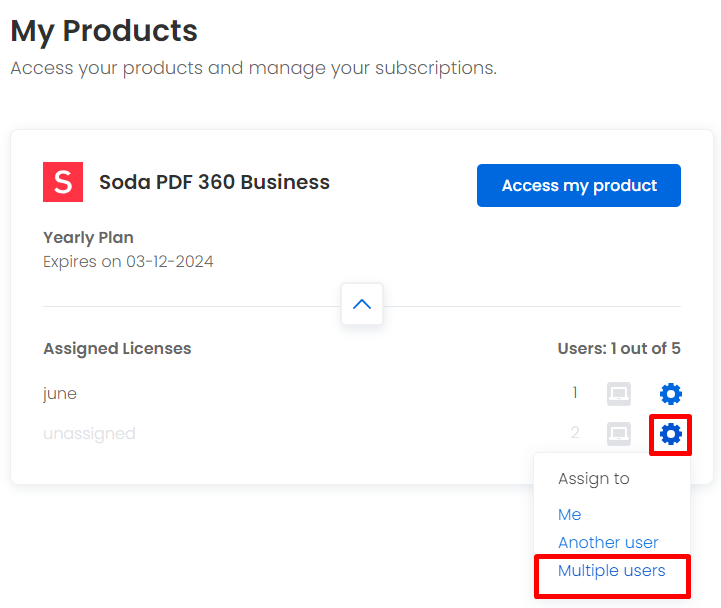Click the red Soda PDF logo icon

[63, 182]
